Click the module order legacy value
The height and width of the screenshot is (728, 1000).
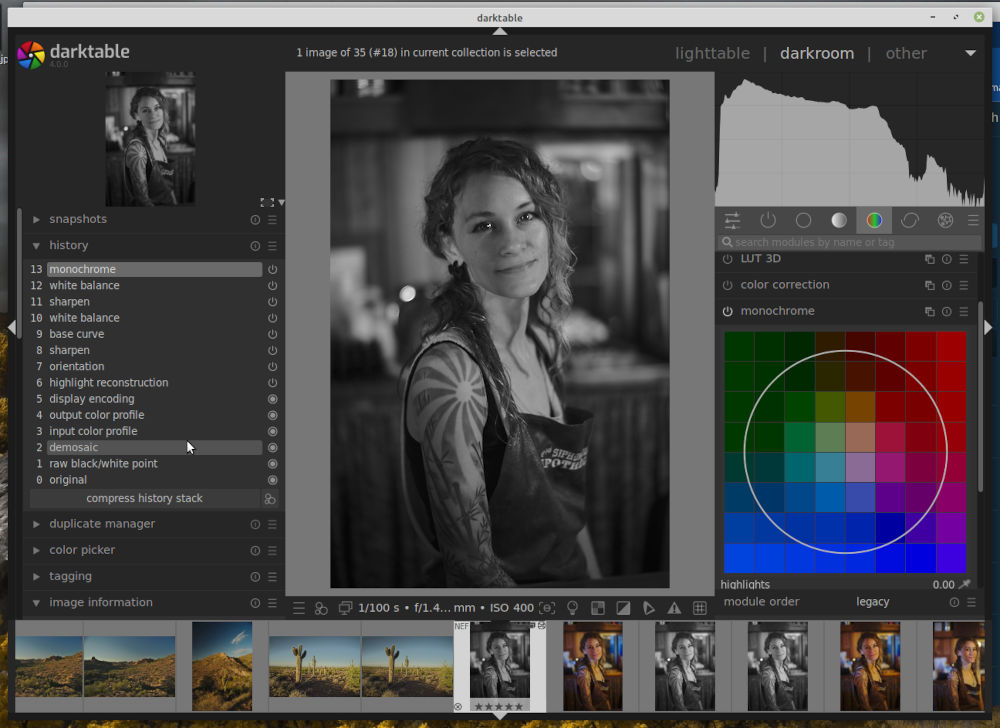coord(872,602)
